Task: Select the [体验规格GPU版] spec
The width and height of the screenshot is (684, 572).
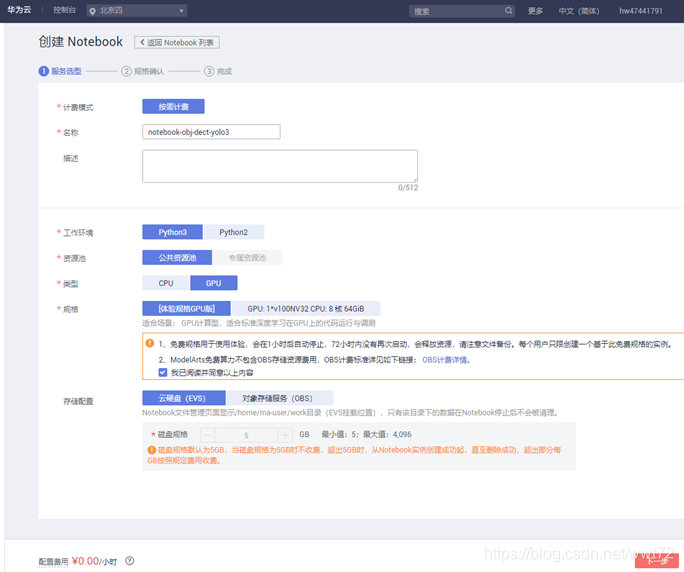Action: tap(186, 308)
